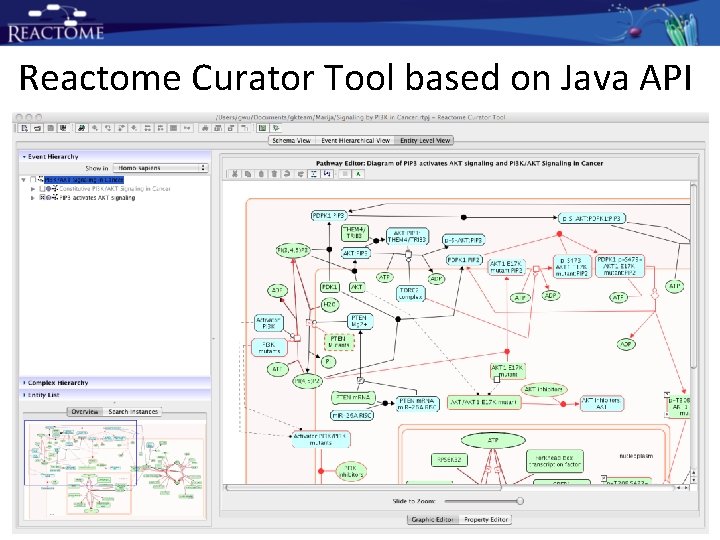Switch to the Schema View tab

point(291,141)
